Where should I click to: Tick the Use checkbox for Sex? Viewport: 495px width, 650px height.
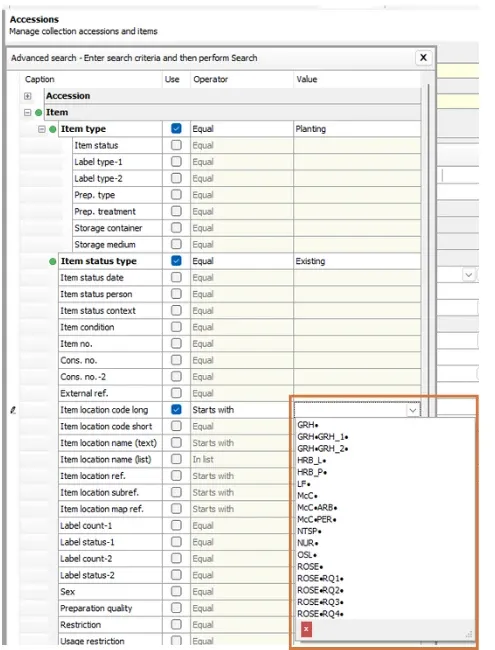[x=176, y=592]
